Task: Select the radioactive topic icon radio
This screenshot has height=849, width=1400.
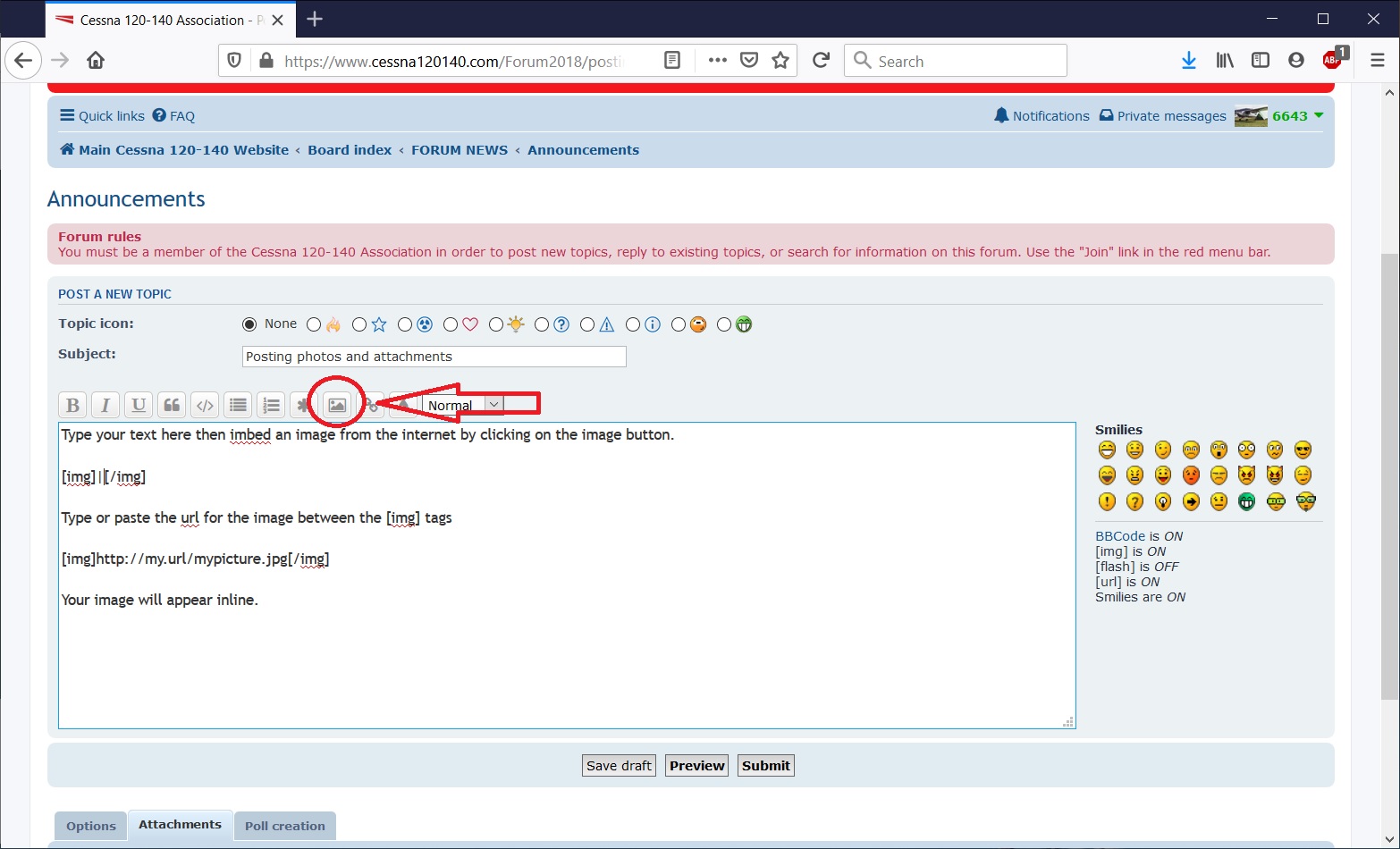Action: tap(405, 324)
